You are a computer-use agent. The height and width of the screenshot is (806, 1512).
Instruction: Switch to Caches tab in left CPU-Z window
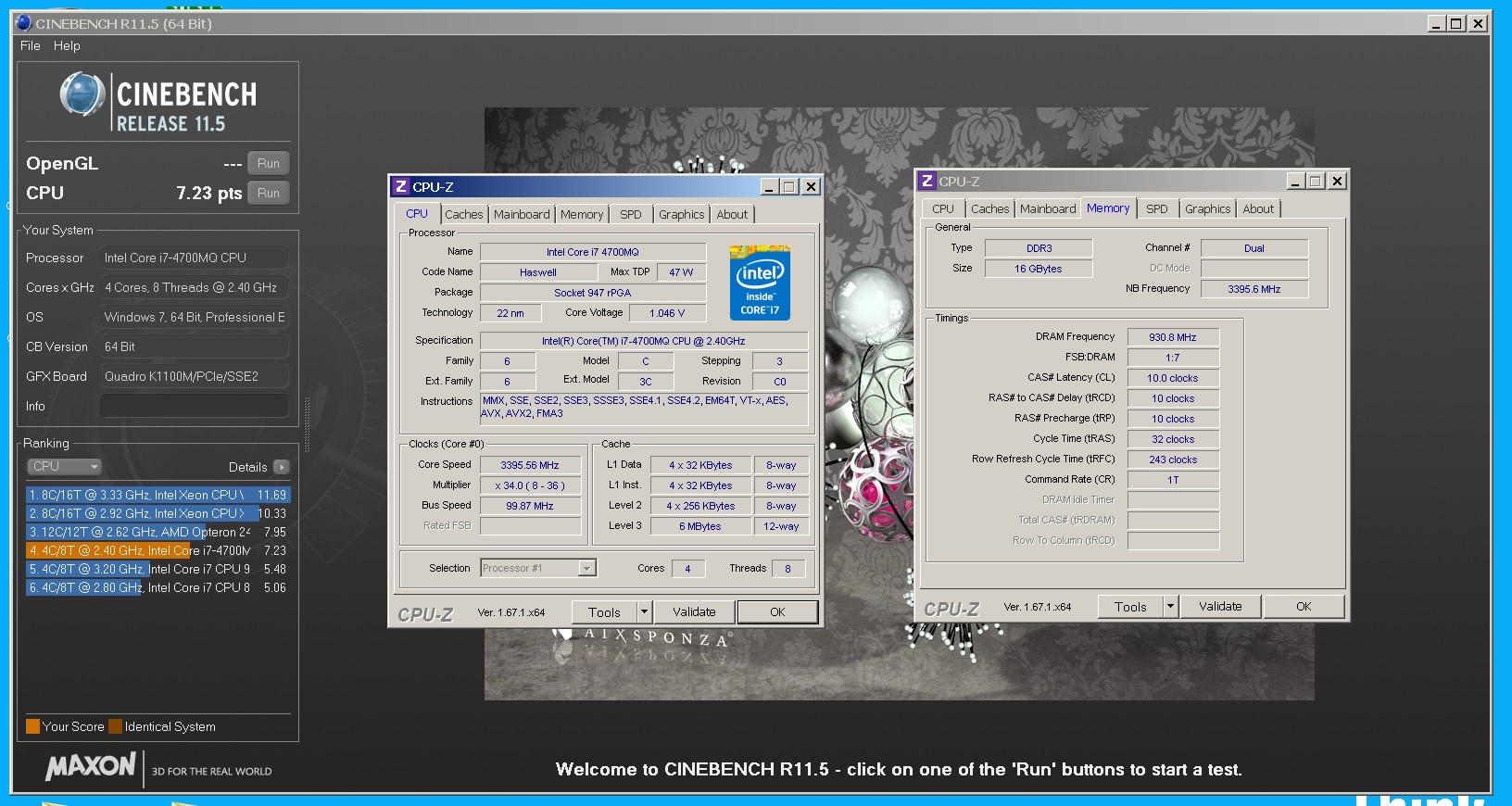(x=463, y=214)
